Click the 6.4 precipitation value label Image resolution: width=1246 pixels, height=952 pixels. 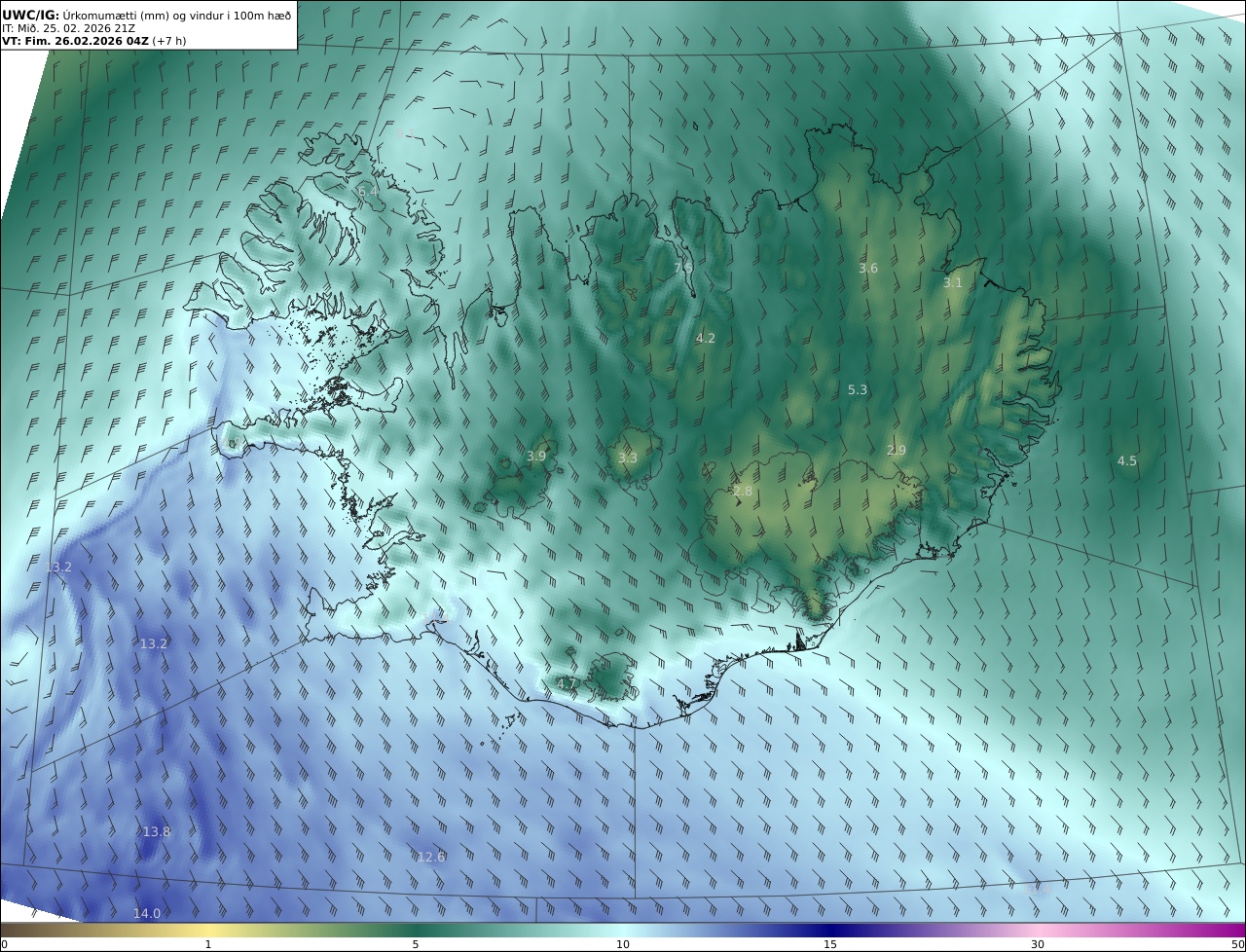pyautogui.click(x=369, y=192)
